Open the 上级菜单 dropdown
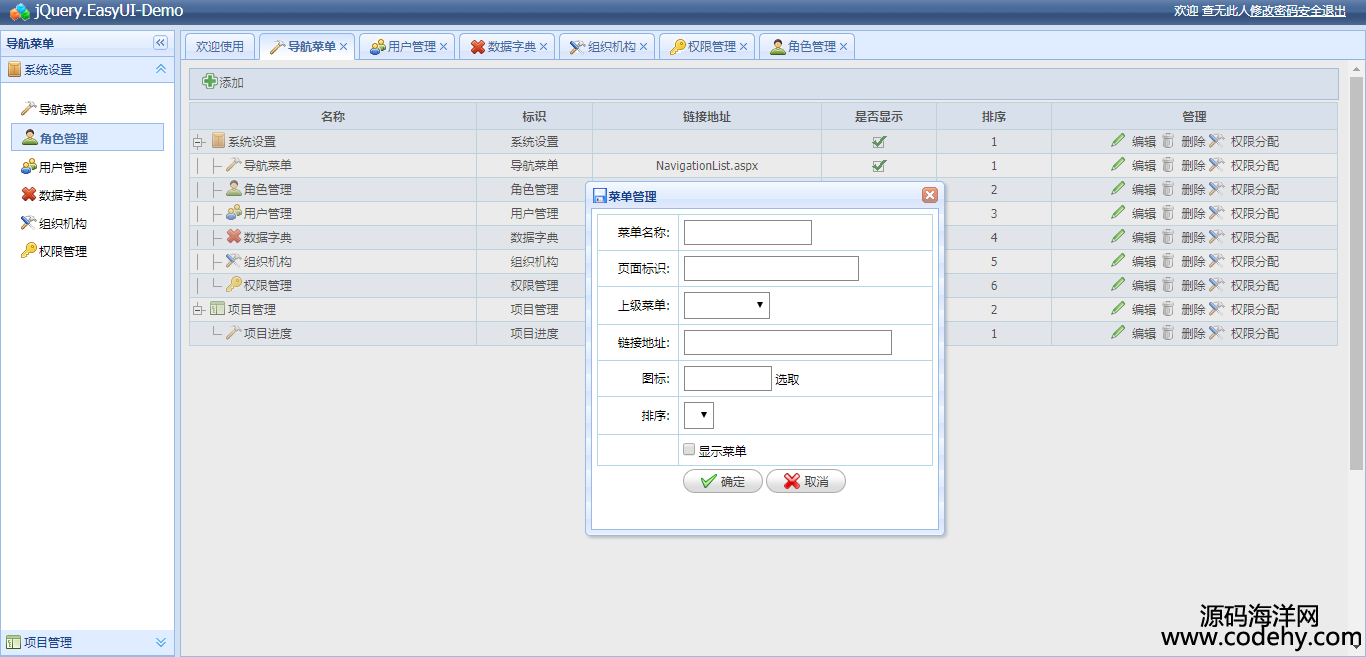The image size is (1366, 657). (727, 305)
